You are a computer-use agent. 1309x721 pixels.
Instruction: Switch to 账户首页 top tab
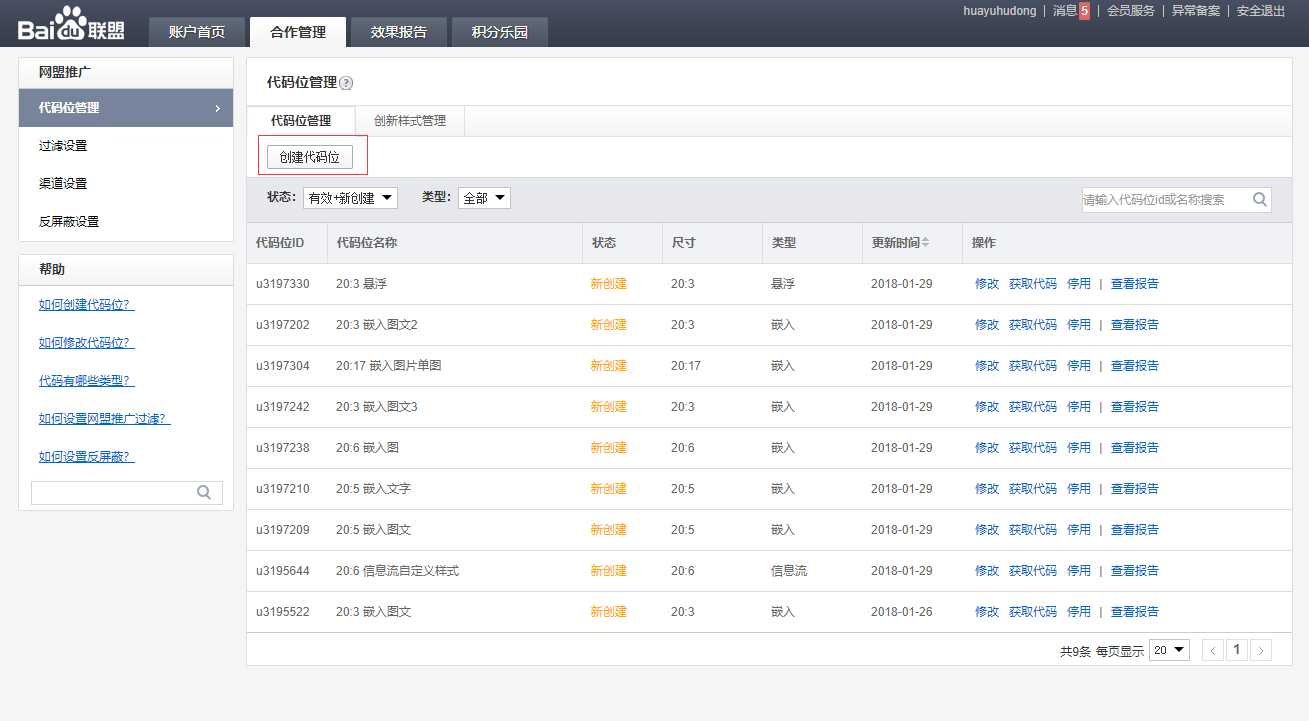pyautogui.click(x=197, y=32)
